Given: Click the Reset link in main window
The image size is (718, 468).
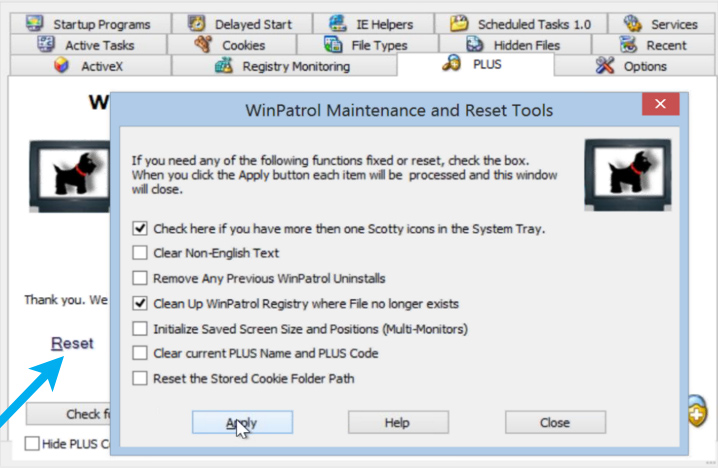Looking at the screenshot, I should pyautogui.click(x=72, y=343).
